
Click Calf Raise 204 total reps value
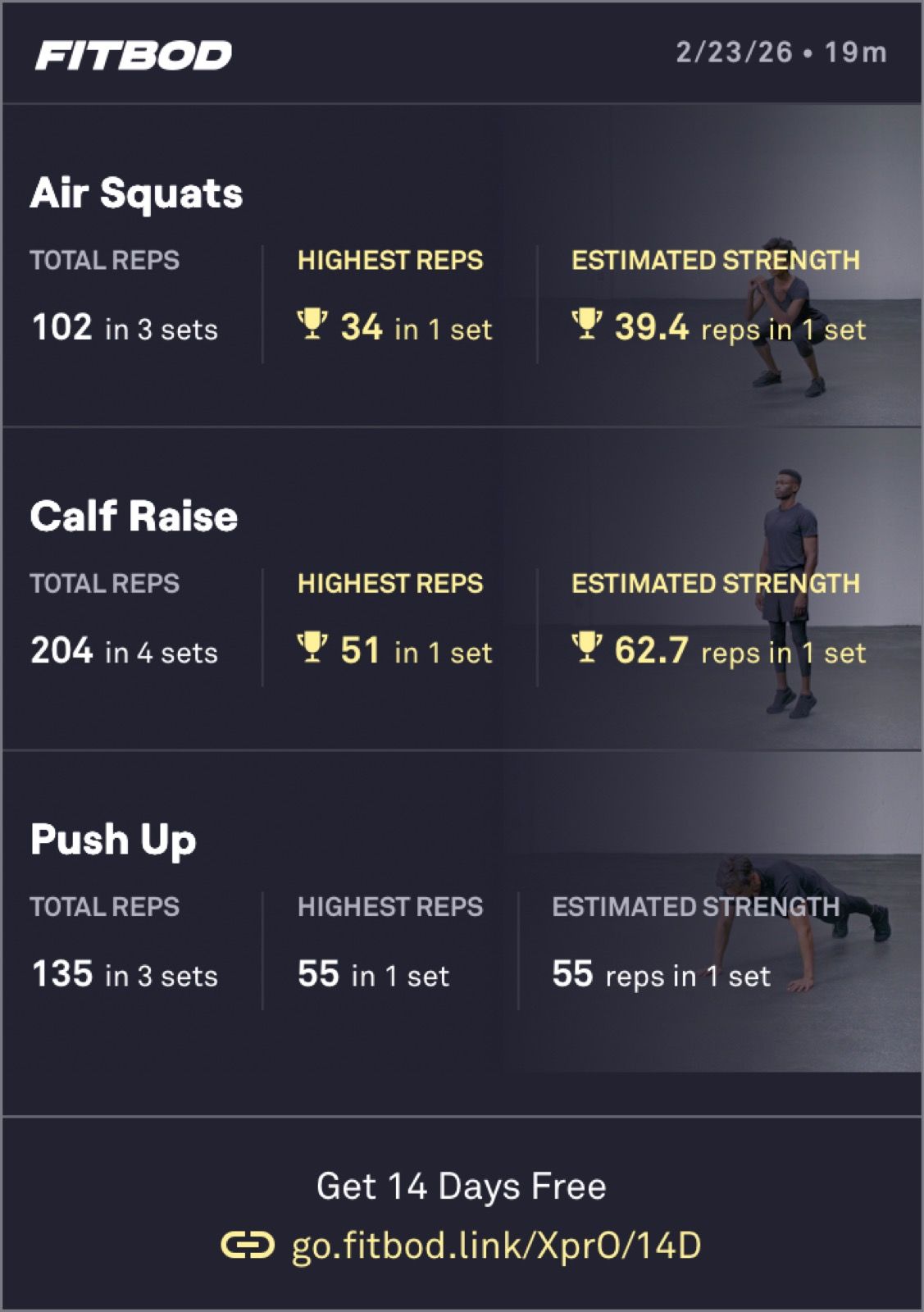coord(62,650)
